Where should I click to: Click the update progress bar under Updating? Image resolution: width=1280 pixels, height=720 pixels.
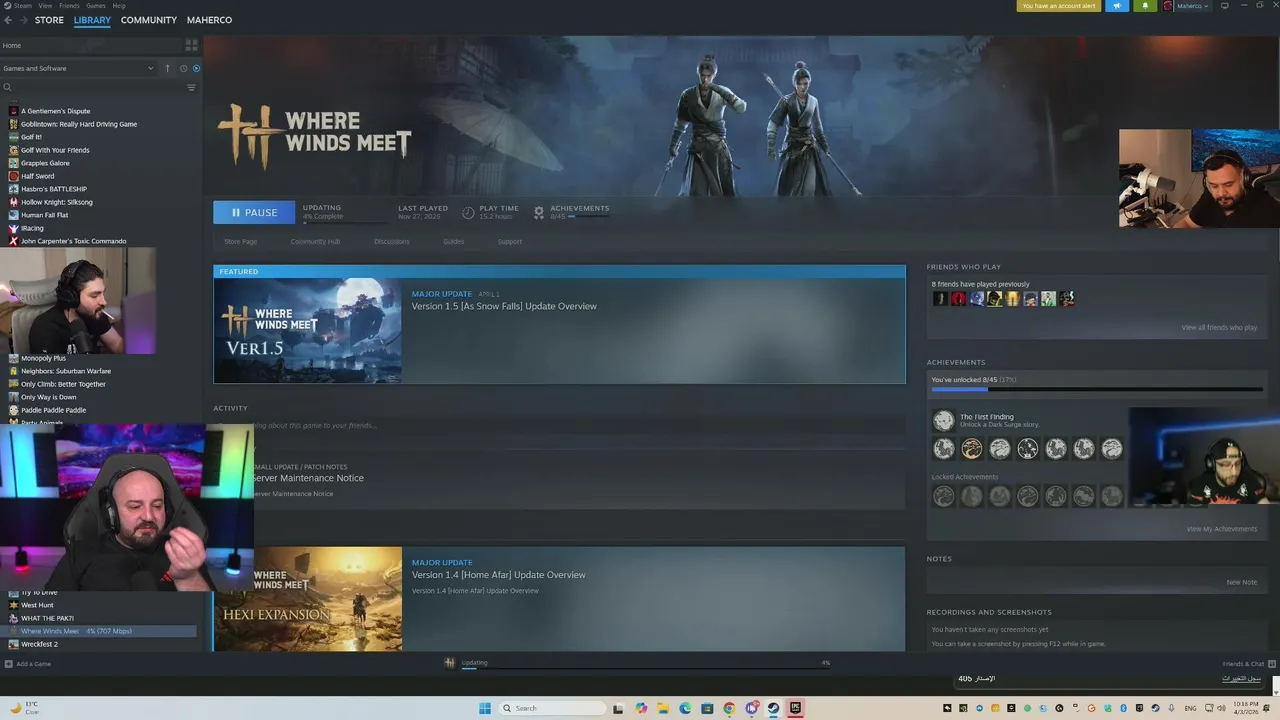click(x=345, y=221)
